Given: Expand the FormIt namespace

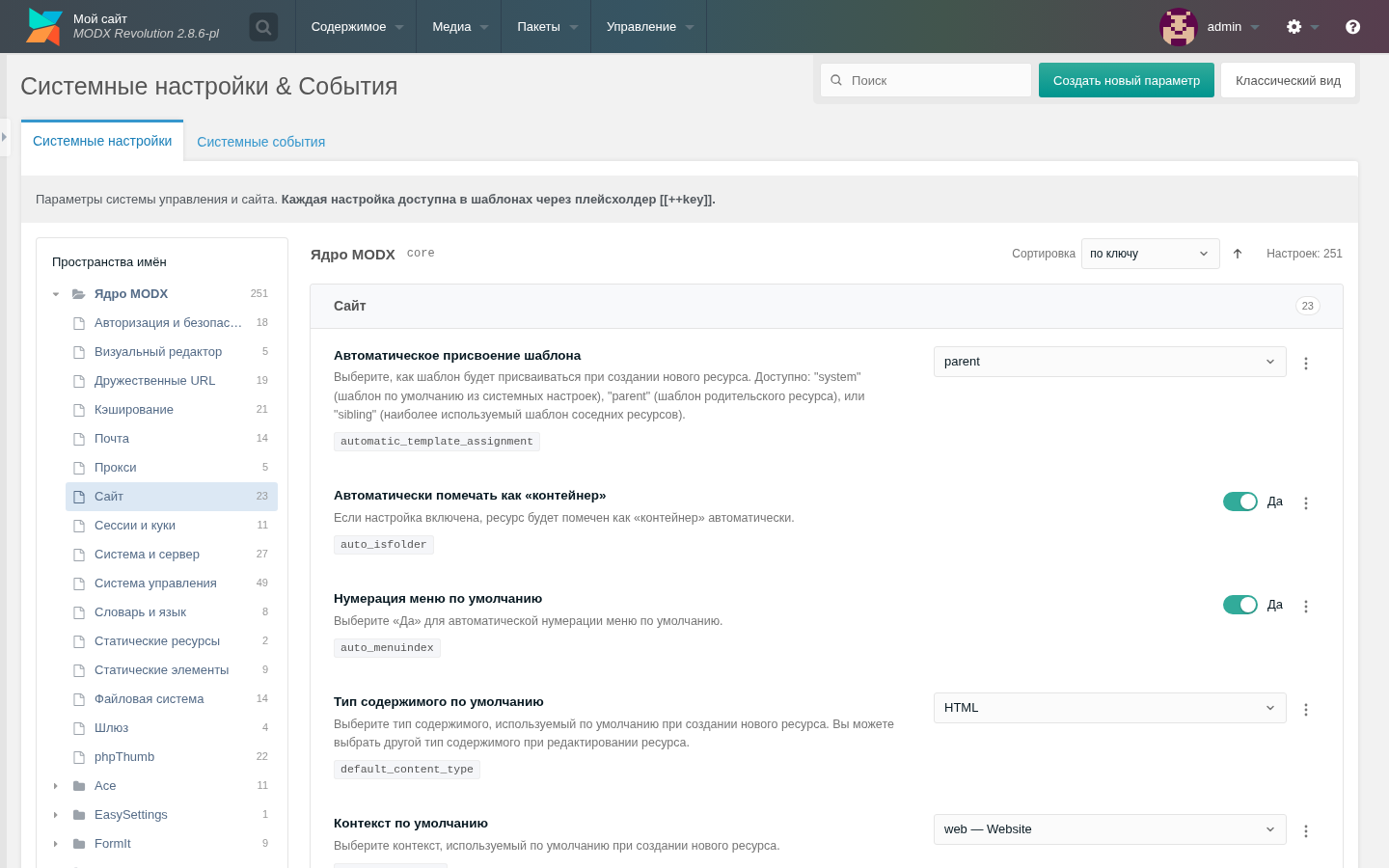Looking at the screenshot, I should pyautogui.click(x=56, y=844).
